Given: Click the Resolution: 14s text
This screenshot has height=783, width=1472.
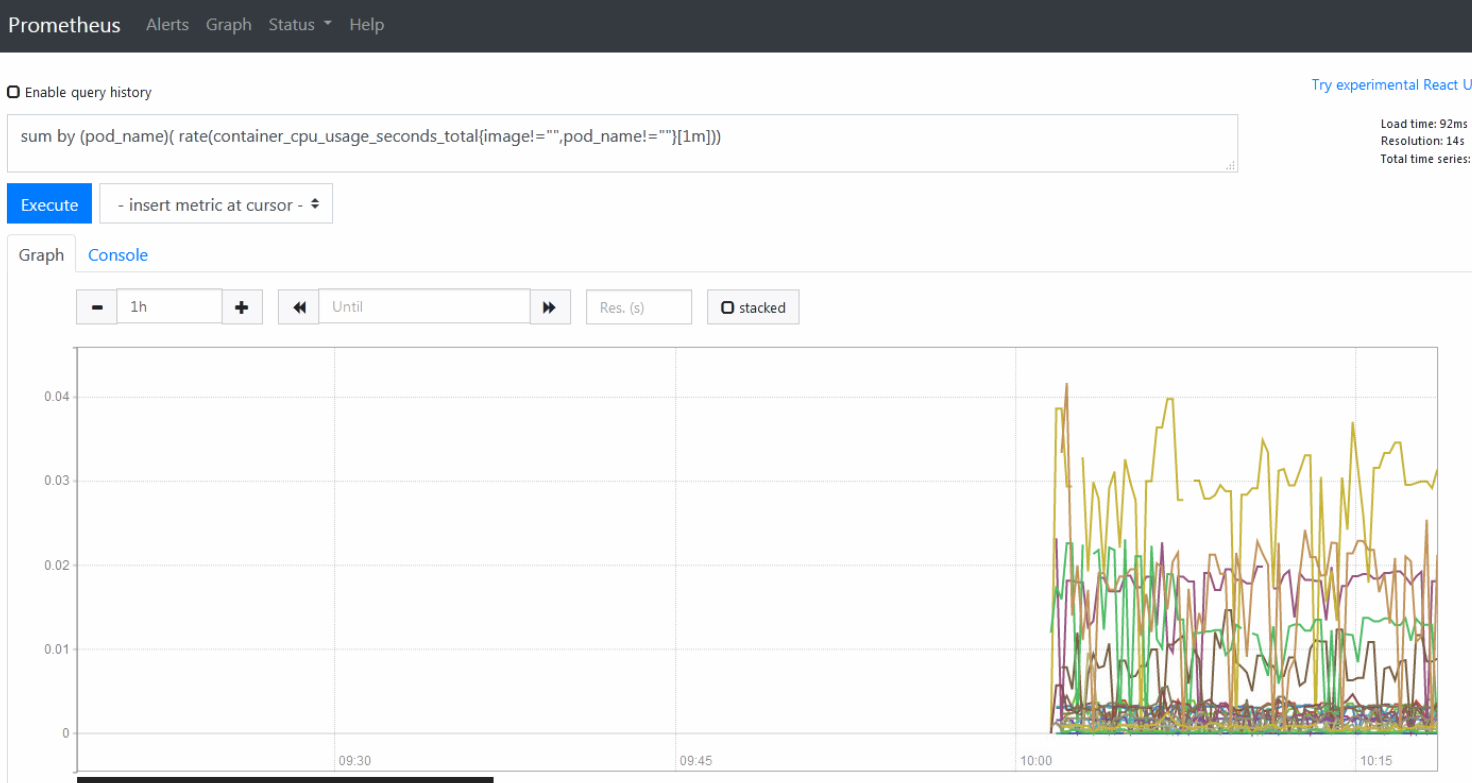Looking at the screenshot, I should coord(1423,141).
